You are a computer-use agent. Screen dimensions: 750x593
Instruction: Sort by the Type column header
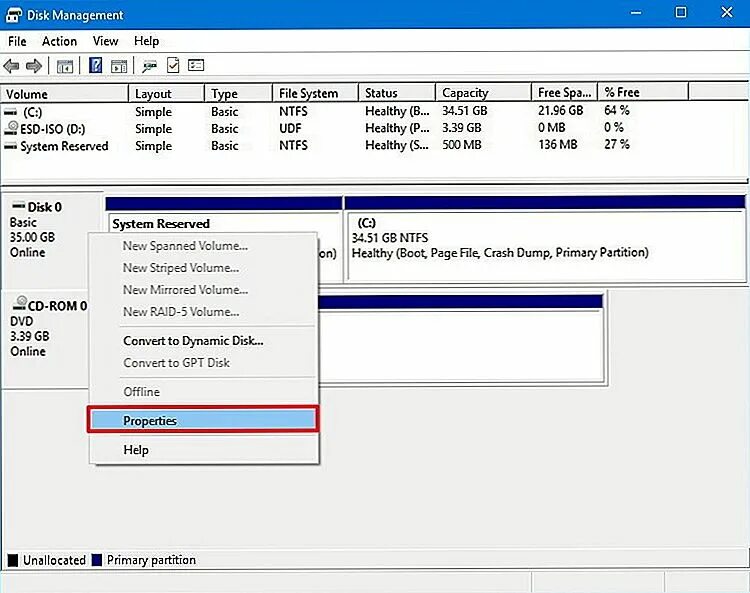239,93
